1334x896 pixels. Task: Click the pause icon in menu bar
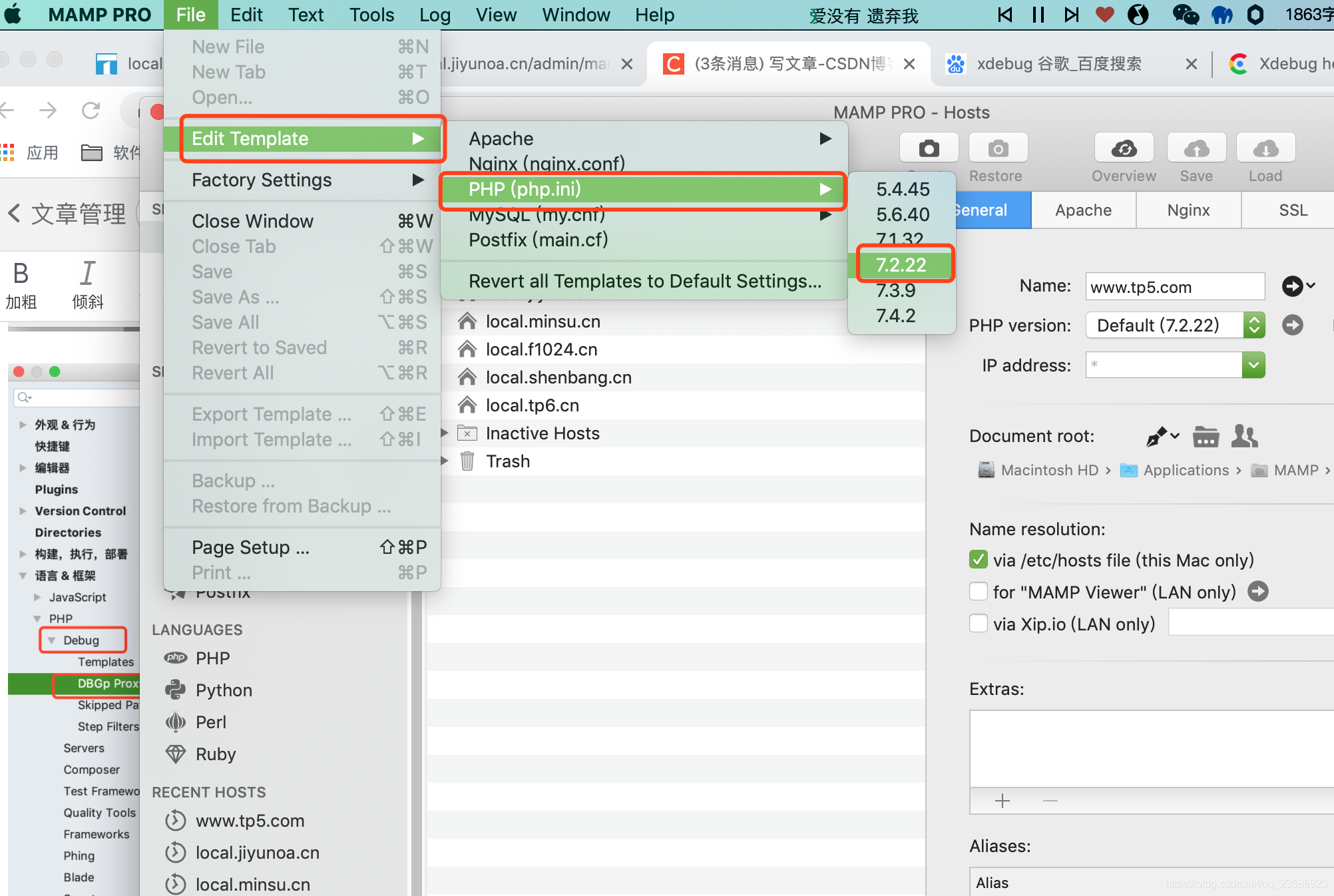[x=1038, y=15]
